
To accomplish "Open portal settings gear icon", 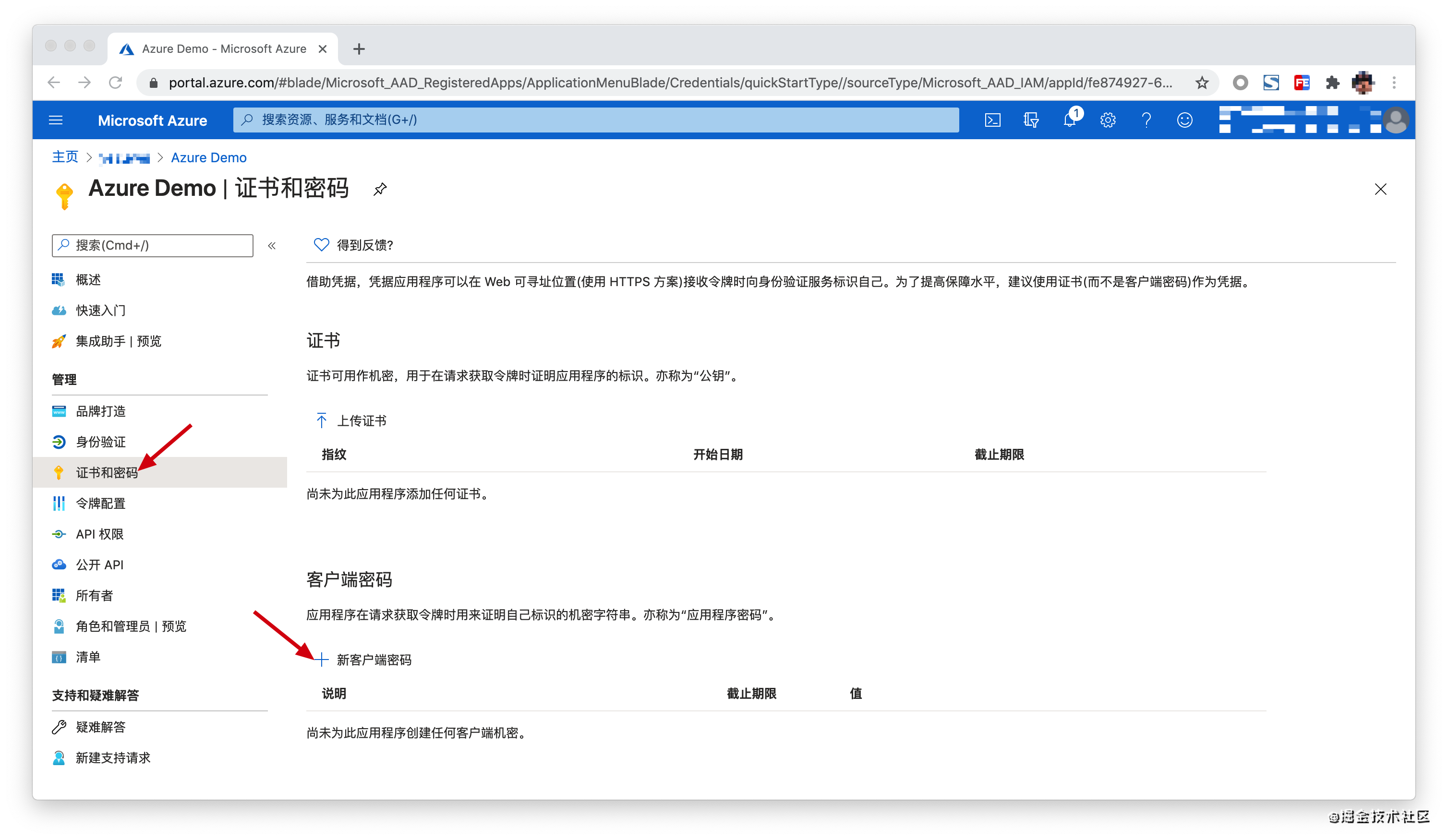I will tap(1108, 120).
